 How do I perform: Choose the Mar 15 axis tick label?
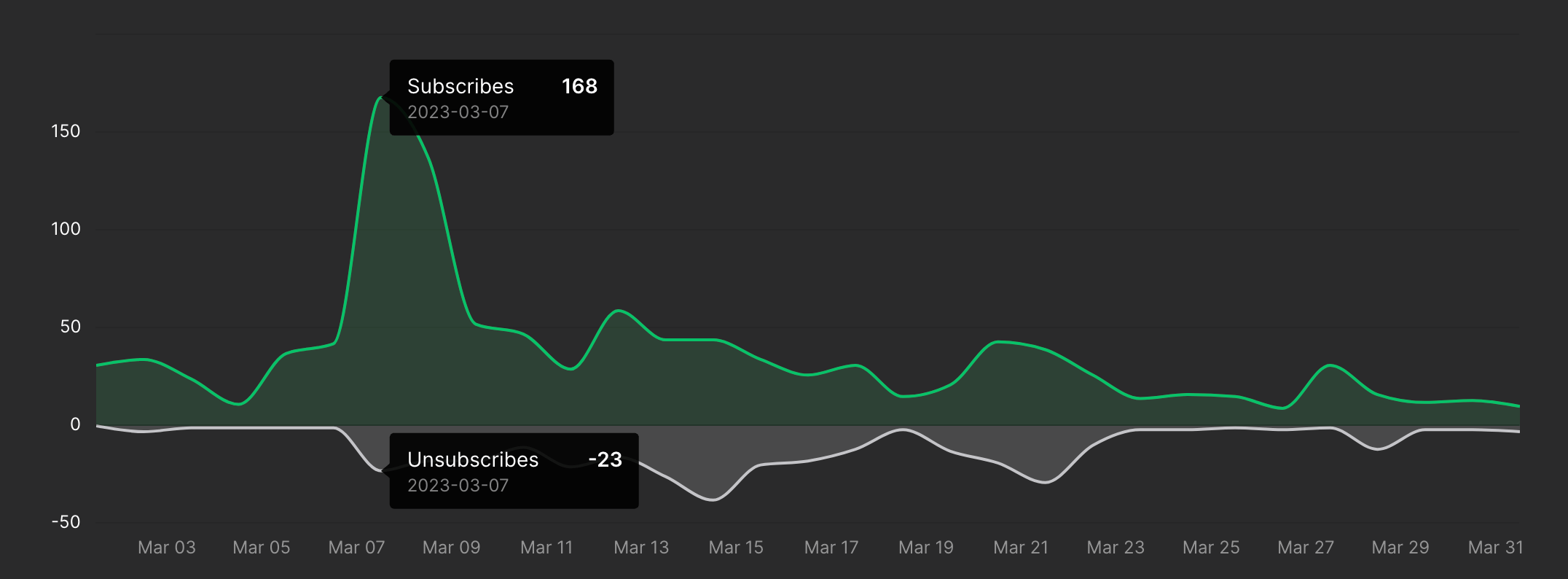pyautogui.click(x=736, y=548)
